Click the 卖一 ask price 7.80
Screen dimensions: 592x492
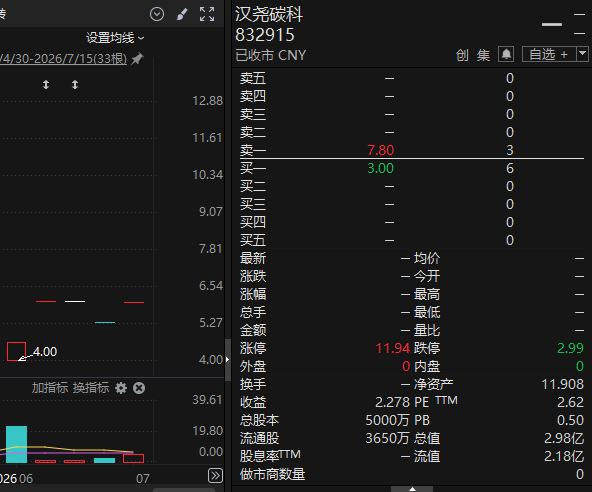click(x=381, y=150)
